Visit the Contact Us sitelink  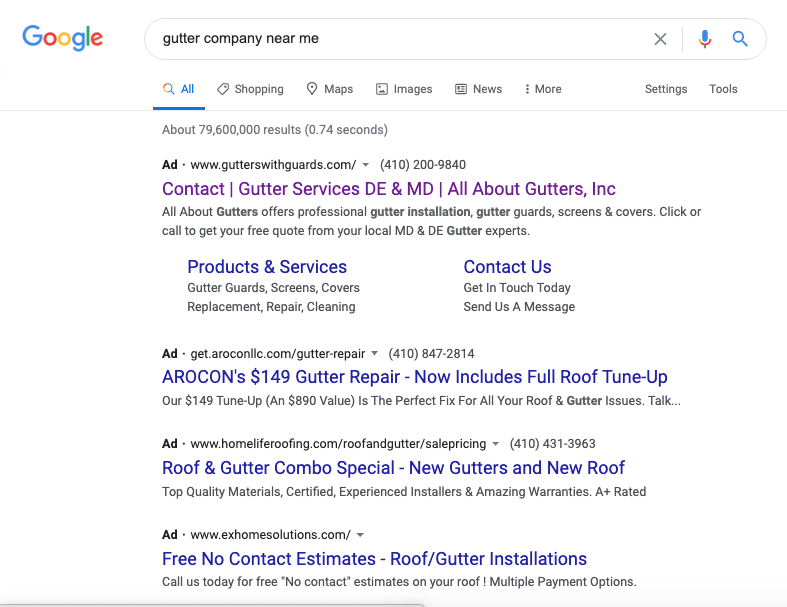tap(507, 267)
